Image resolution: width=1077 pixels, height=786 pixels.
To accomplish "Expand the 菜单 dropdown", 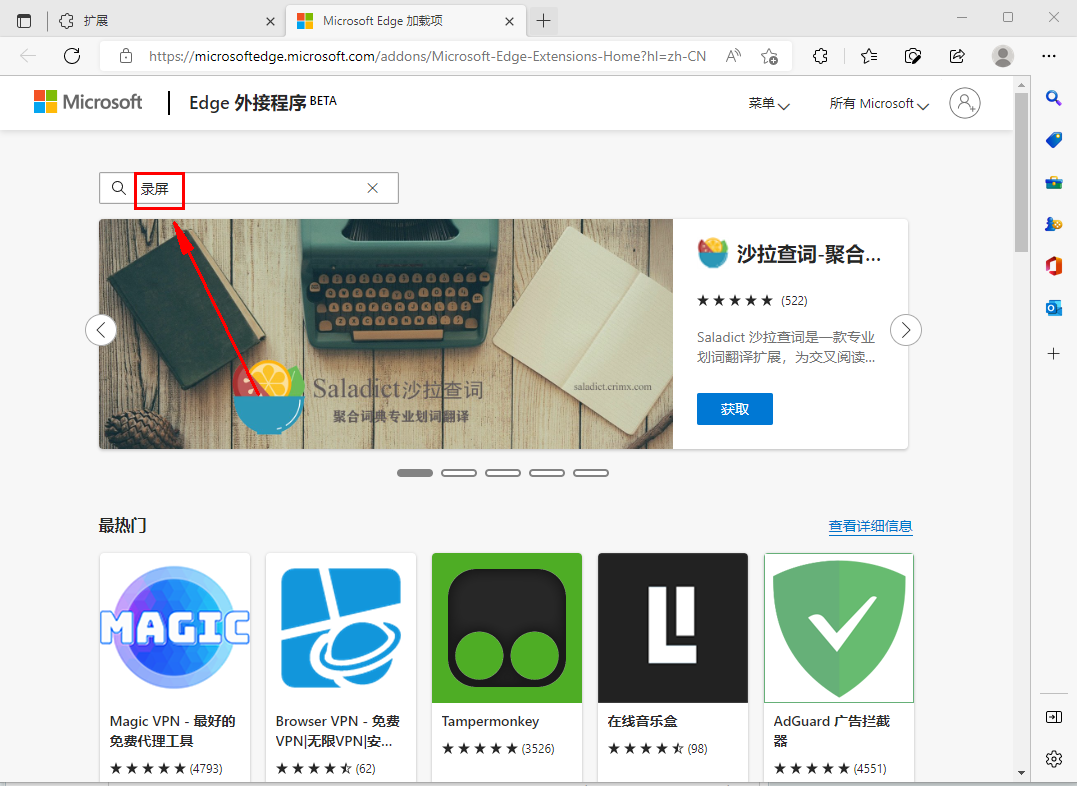I will tap(768, 103).
